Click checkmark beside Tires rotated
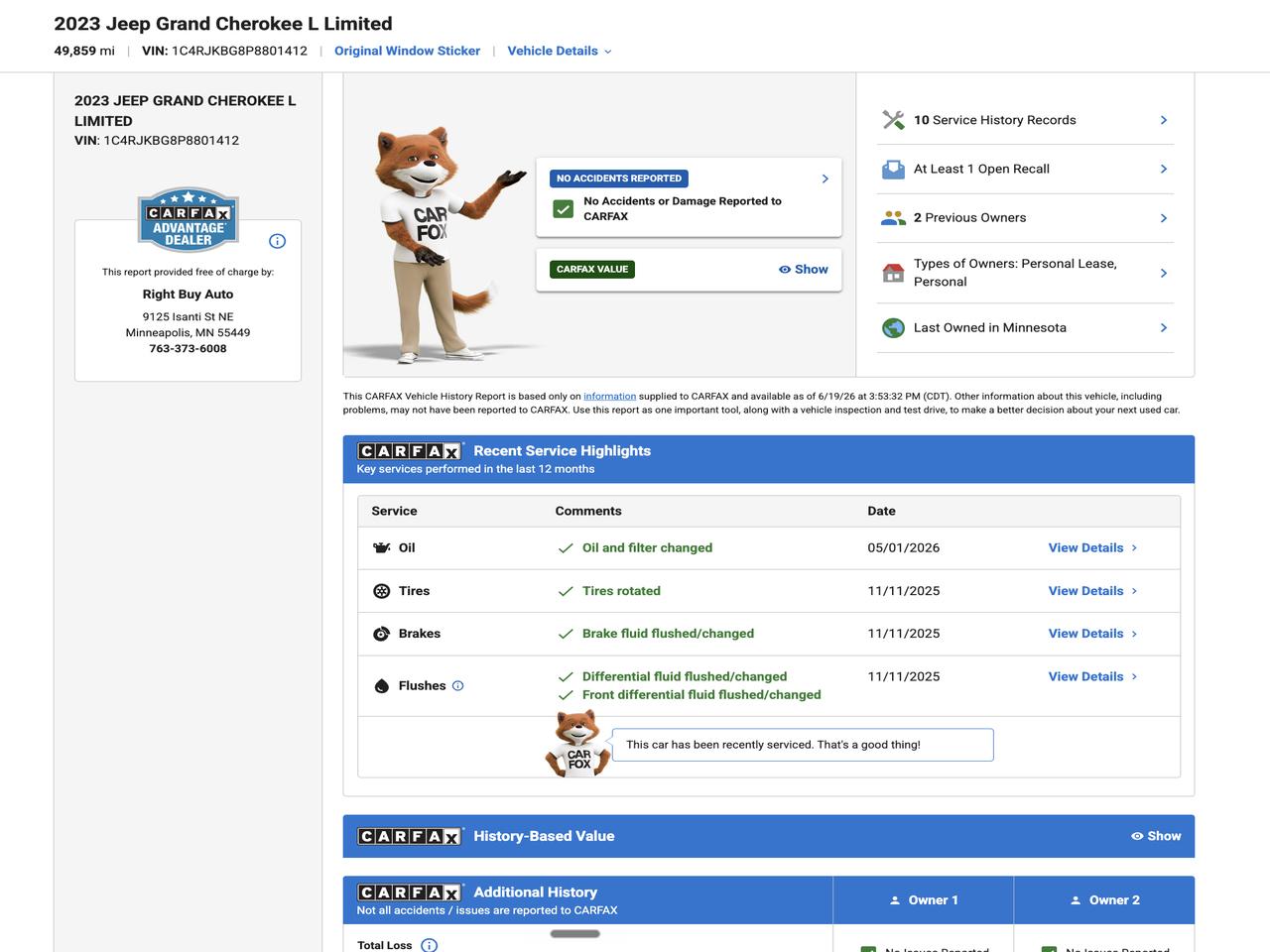1270x952 pixels. tap(566, 591)
